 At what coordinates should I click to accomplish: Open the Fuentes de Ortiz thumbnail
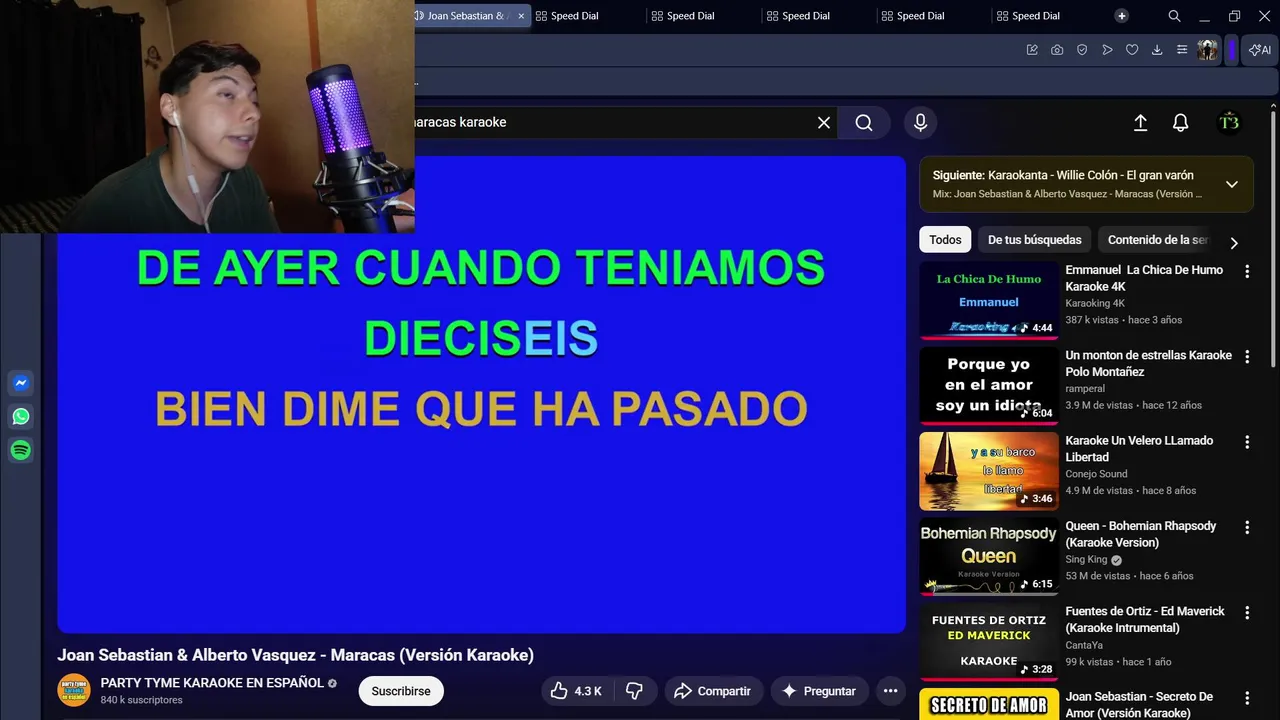click(x=989, y=642)
